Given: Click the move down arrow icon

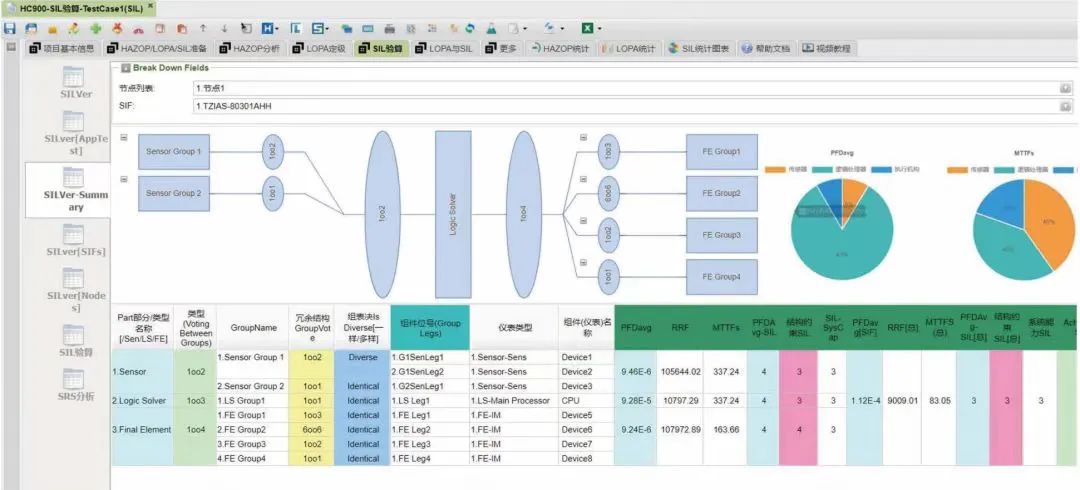Looking at the screenshot, I should (x=224, y=28).
